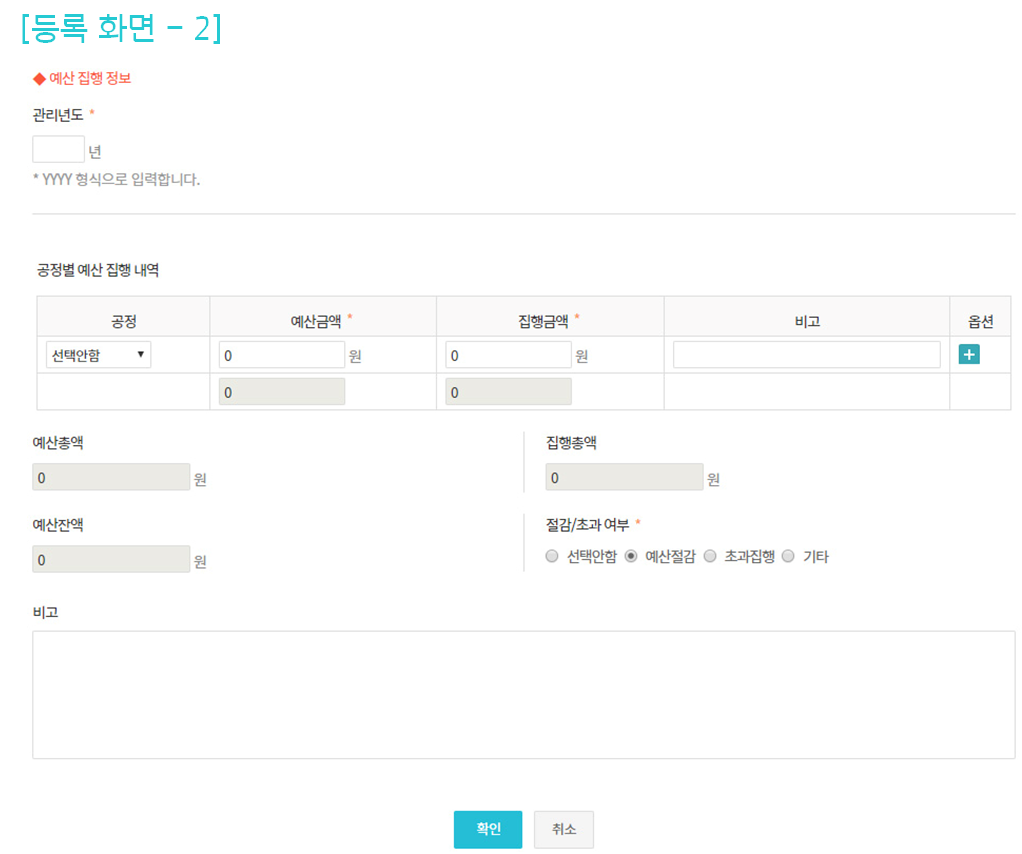1022x854 pixels.
Task: Click the 취소 cancel button
Action: coord(563,829)
